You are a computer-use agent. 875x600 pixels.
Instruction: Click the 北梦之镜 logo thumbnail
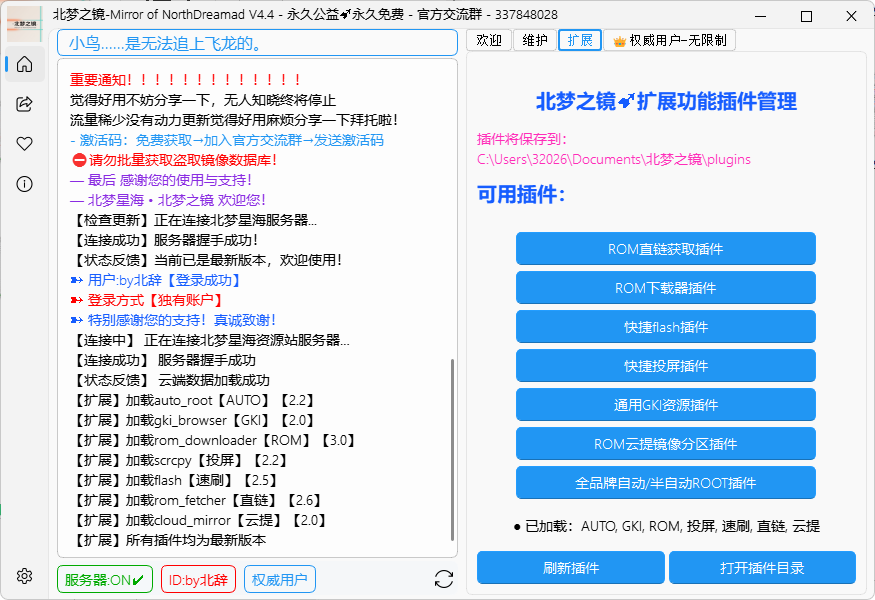coord(24,23)
